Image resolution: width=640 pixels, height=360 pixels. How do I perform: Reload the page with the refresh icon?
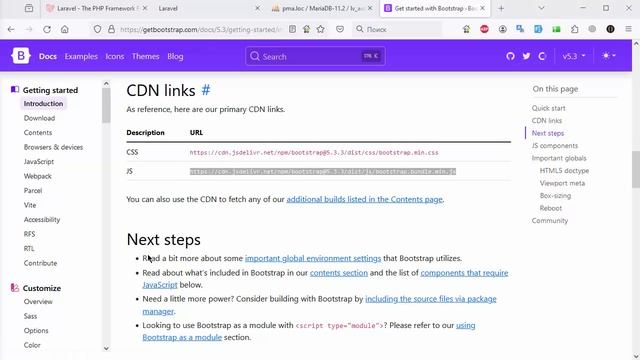click(x=47, y=29)
